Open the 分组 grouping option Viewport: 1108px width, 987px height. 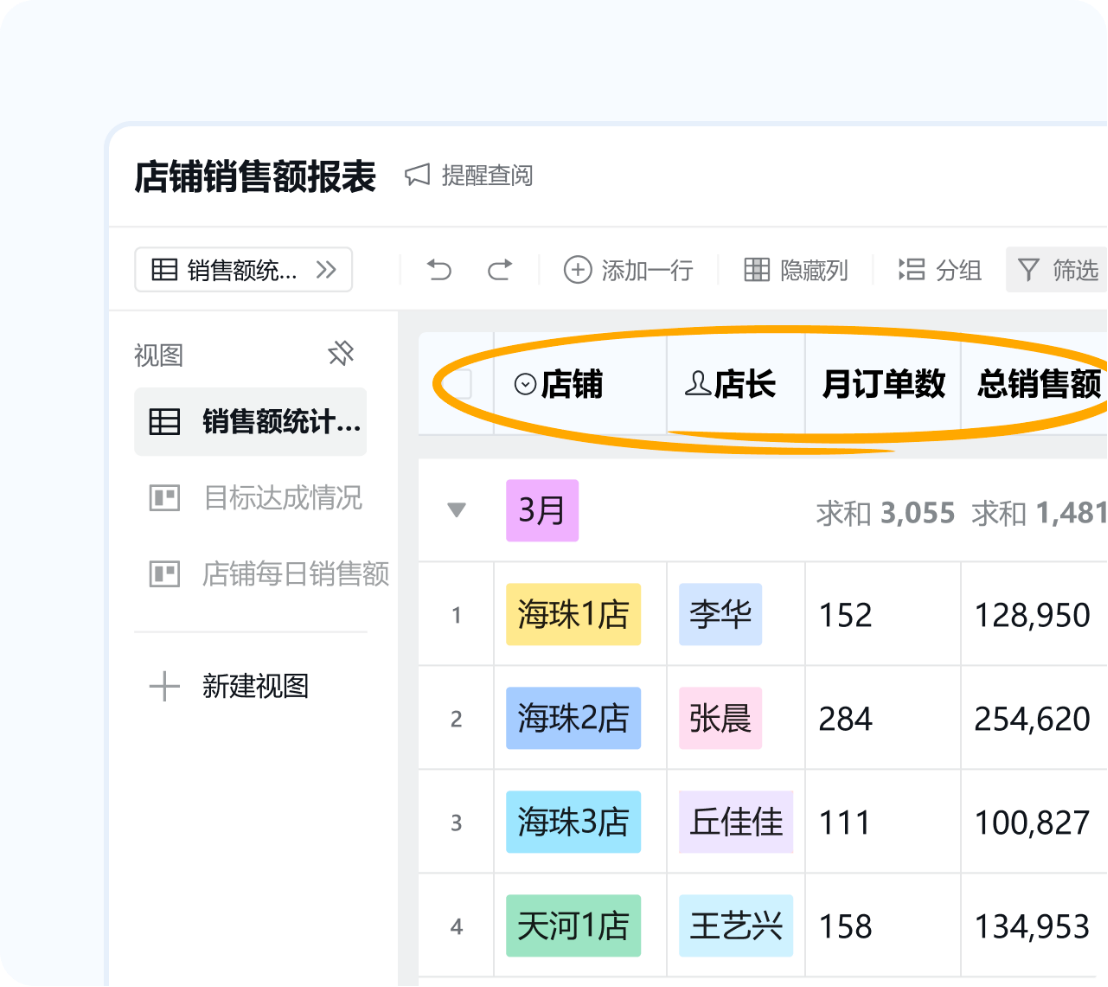click(940, 270)
